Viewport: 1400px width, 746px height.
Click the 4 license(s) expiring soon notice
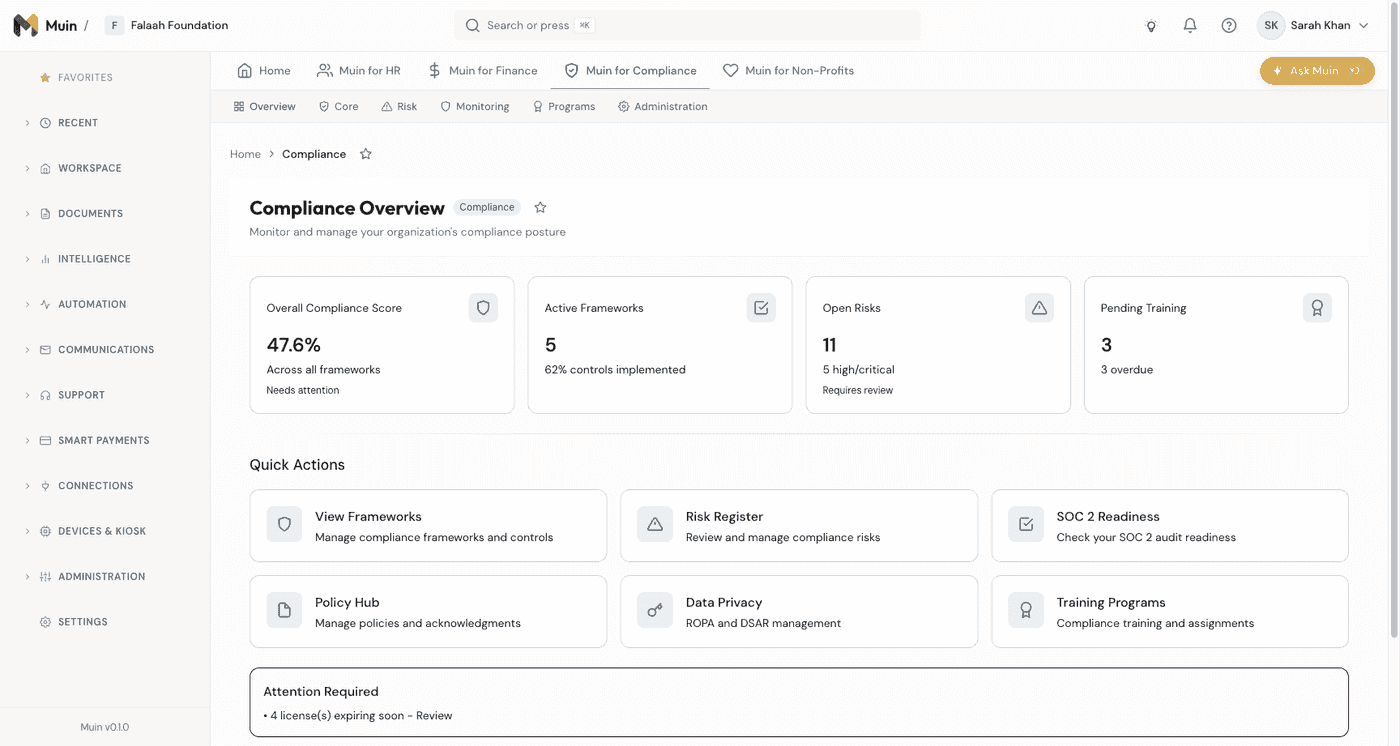(x=361, y=716)
